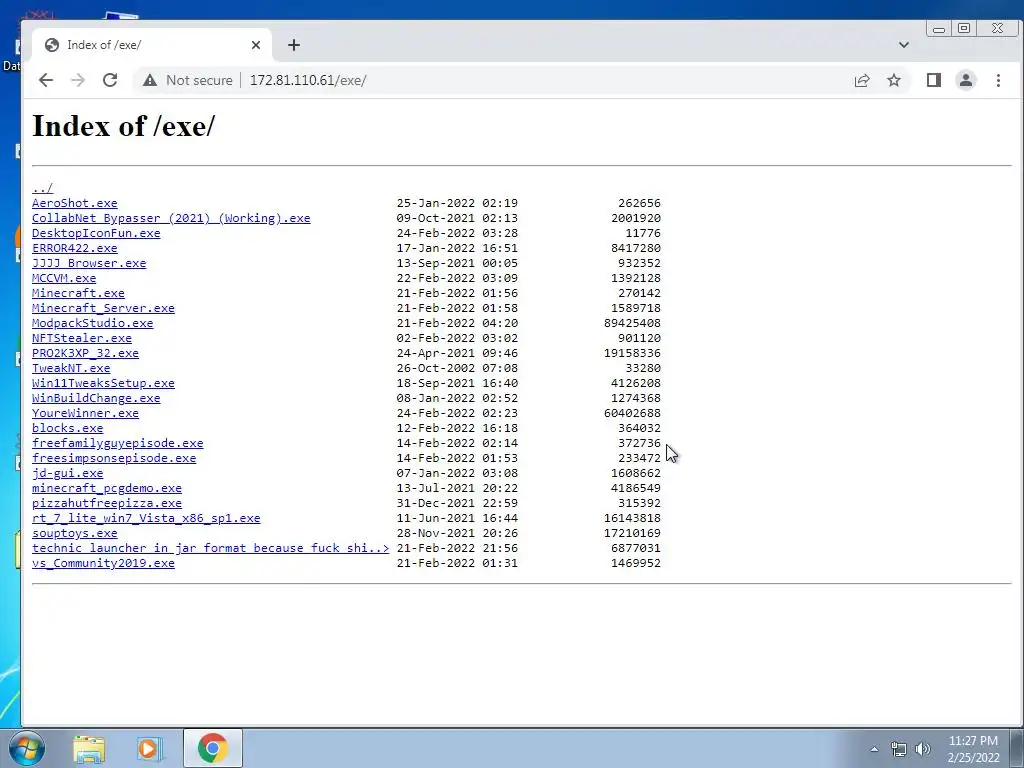Screen dimensions: 1024x768
Task: Open the YoureWinner.exe link
Action: pyautogui.click(x=86, y=413)
